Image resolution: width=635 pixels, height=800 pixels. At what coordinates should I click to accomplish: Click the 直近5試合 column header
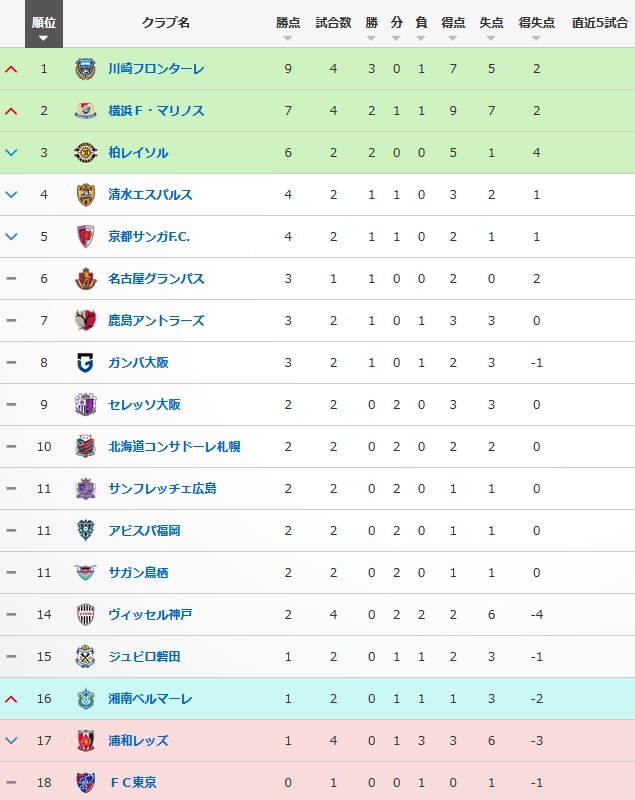tap(600, 22)
